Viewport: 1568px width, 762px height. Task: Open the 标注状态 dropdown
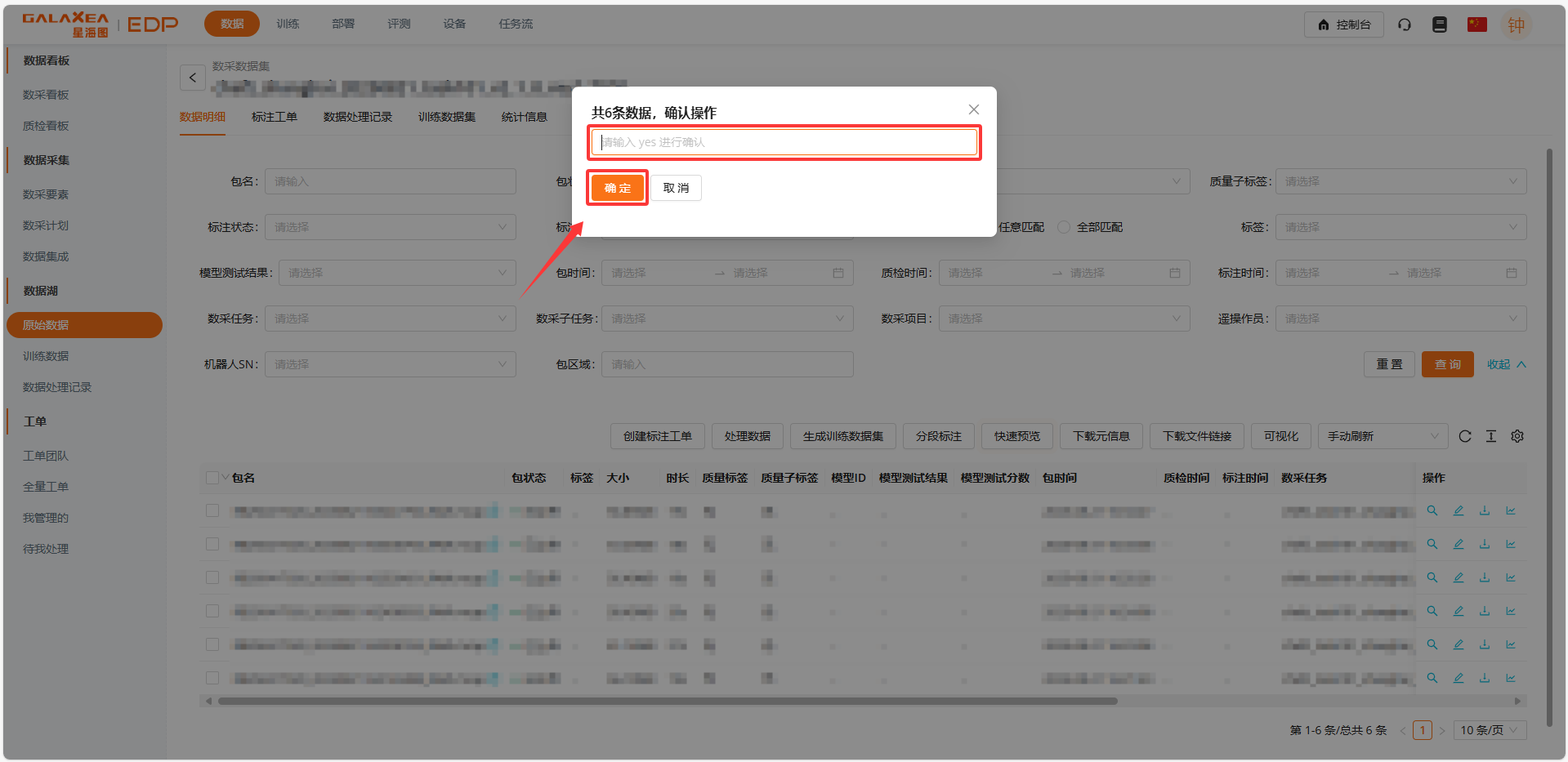(390, 227)
